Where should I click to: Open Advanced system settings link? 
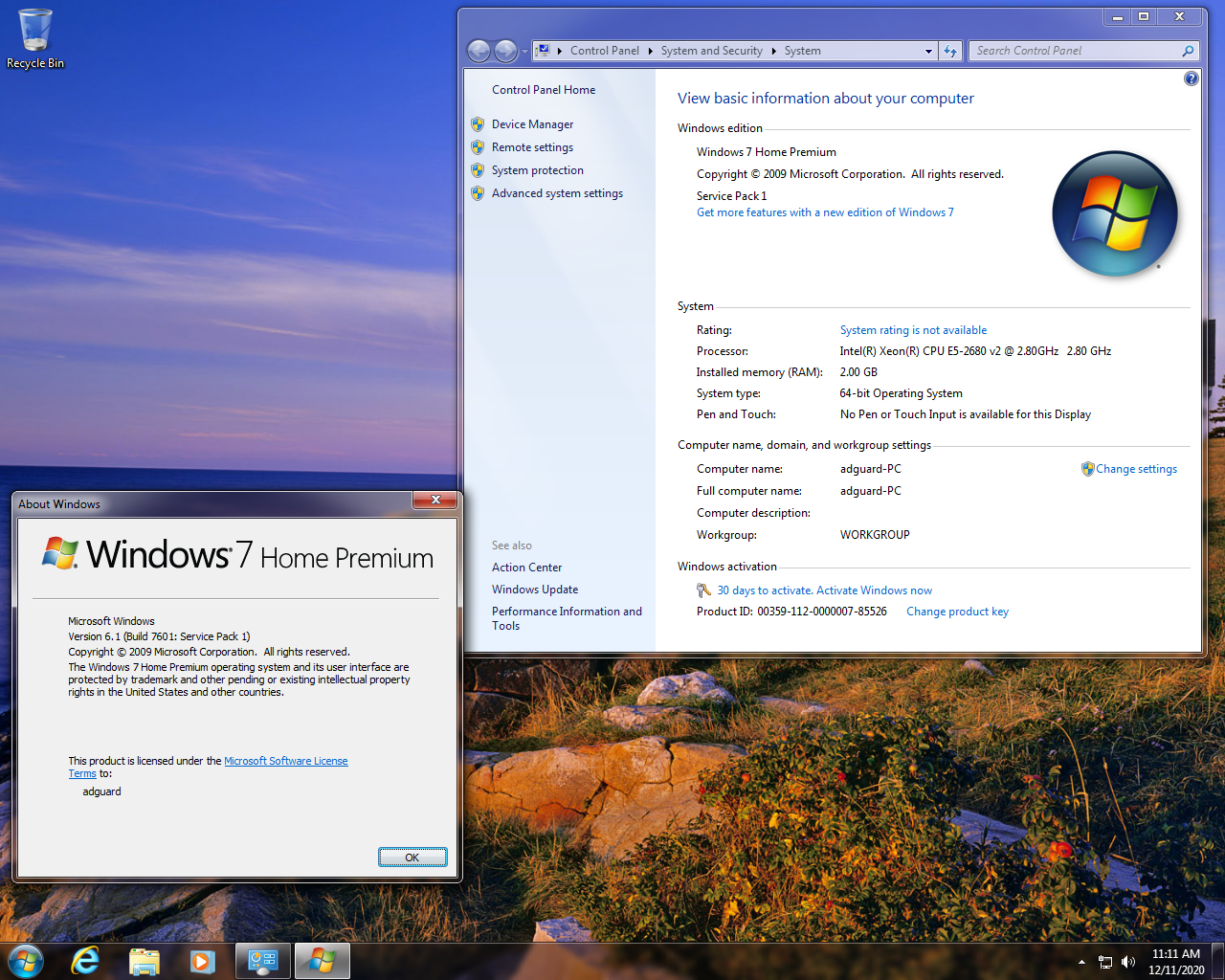pyautogui.click(x=557, y=193)
